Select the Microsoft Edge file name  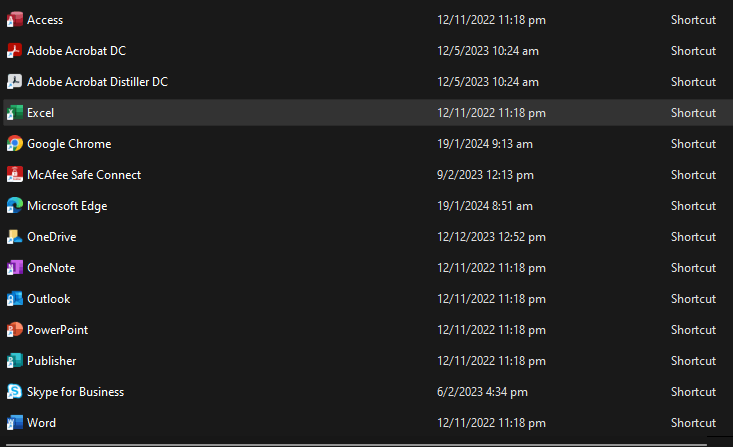[67, 206]
